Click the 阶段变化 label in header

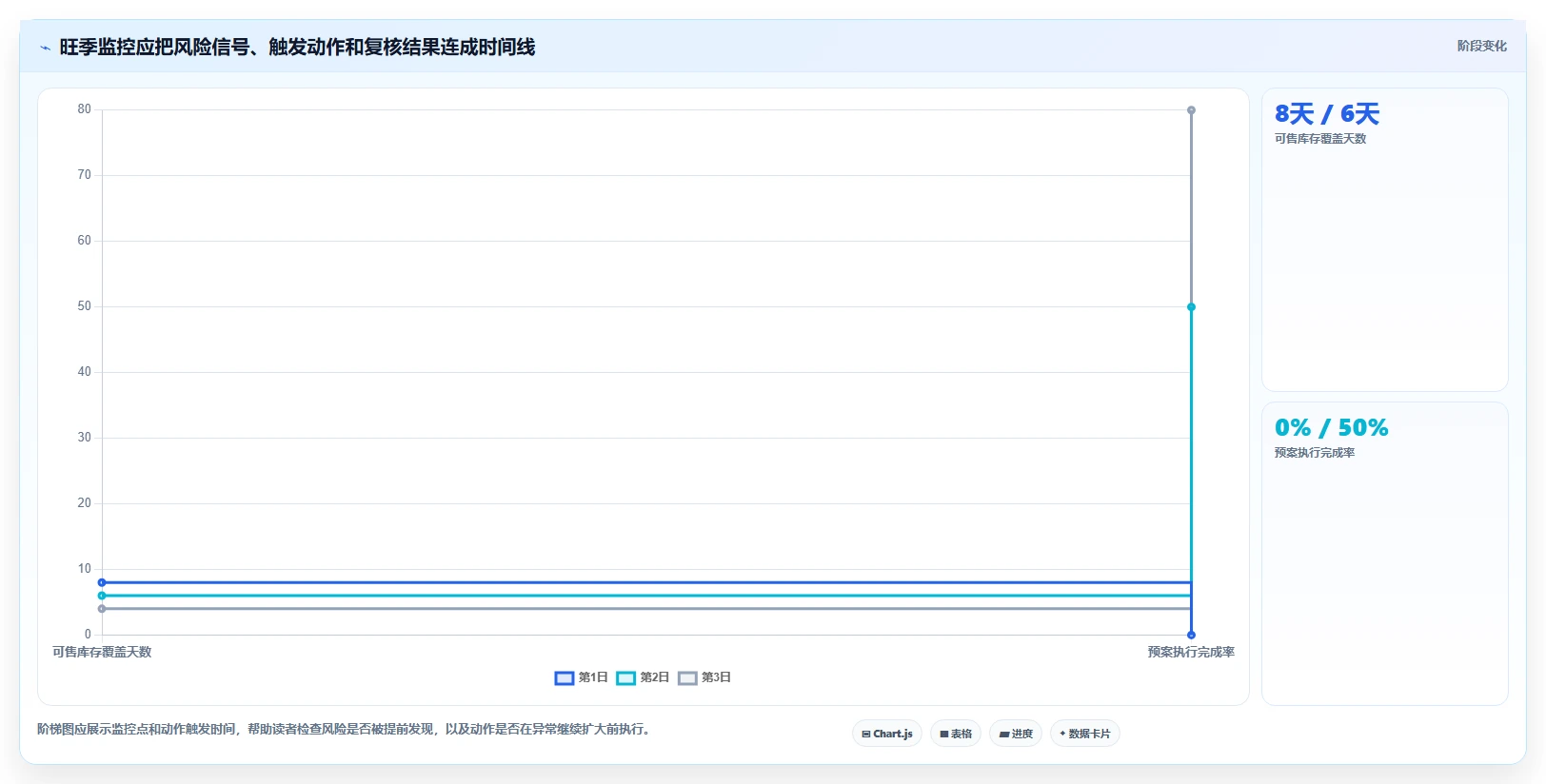click(1481, 46)
